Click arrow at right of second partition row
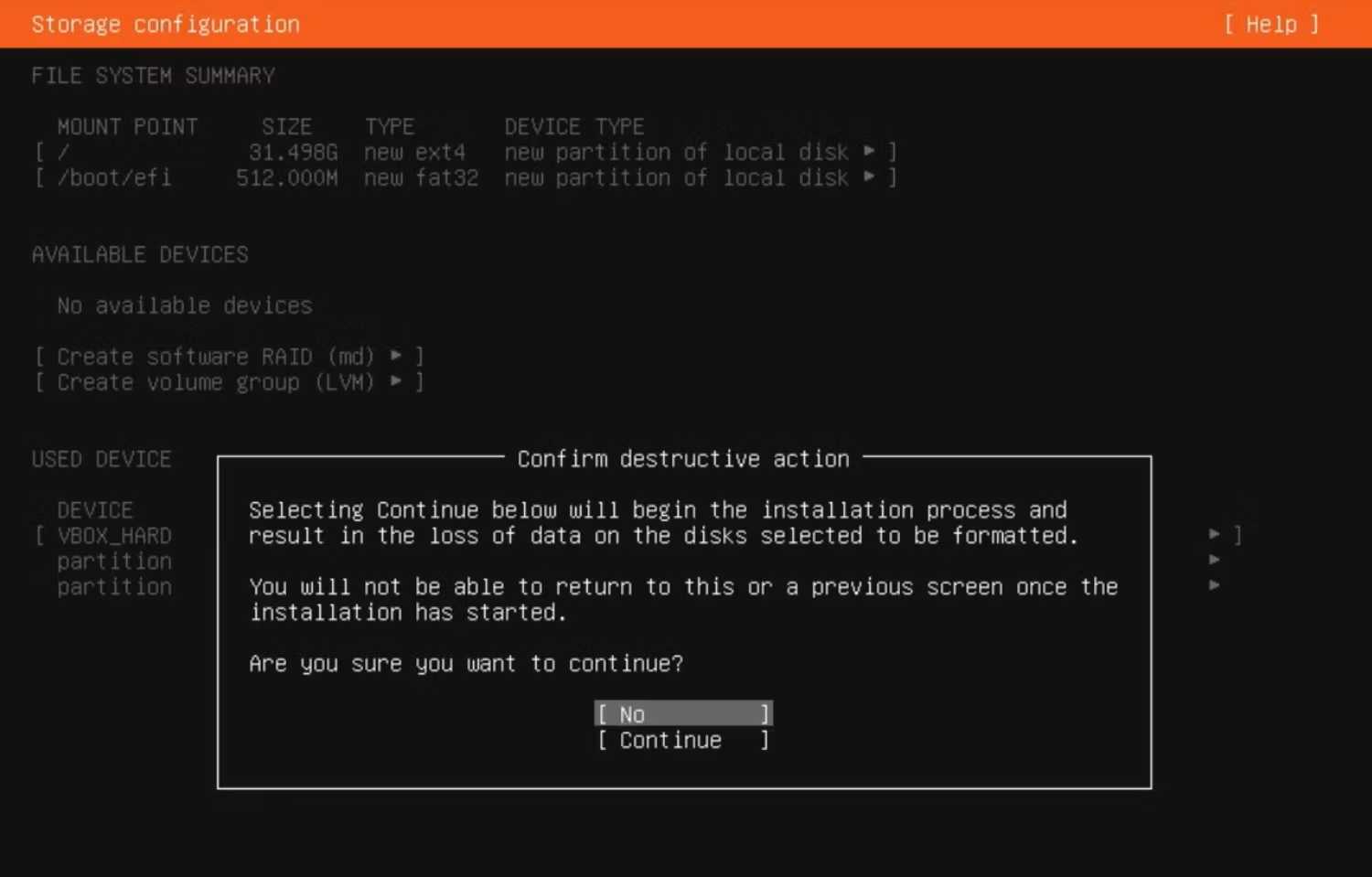1372x877 pixels. 1215,585
